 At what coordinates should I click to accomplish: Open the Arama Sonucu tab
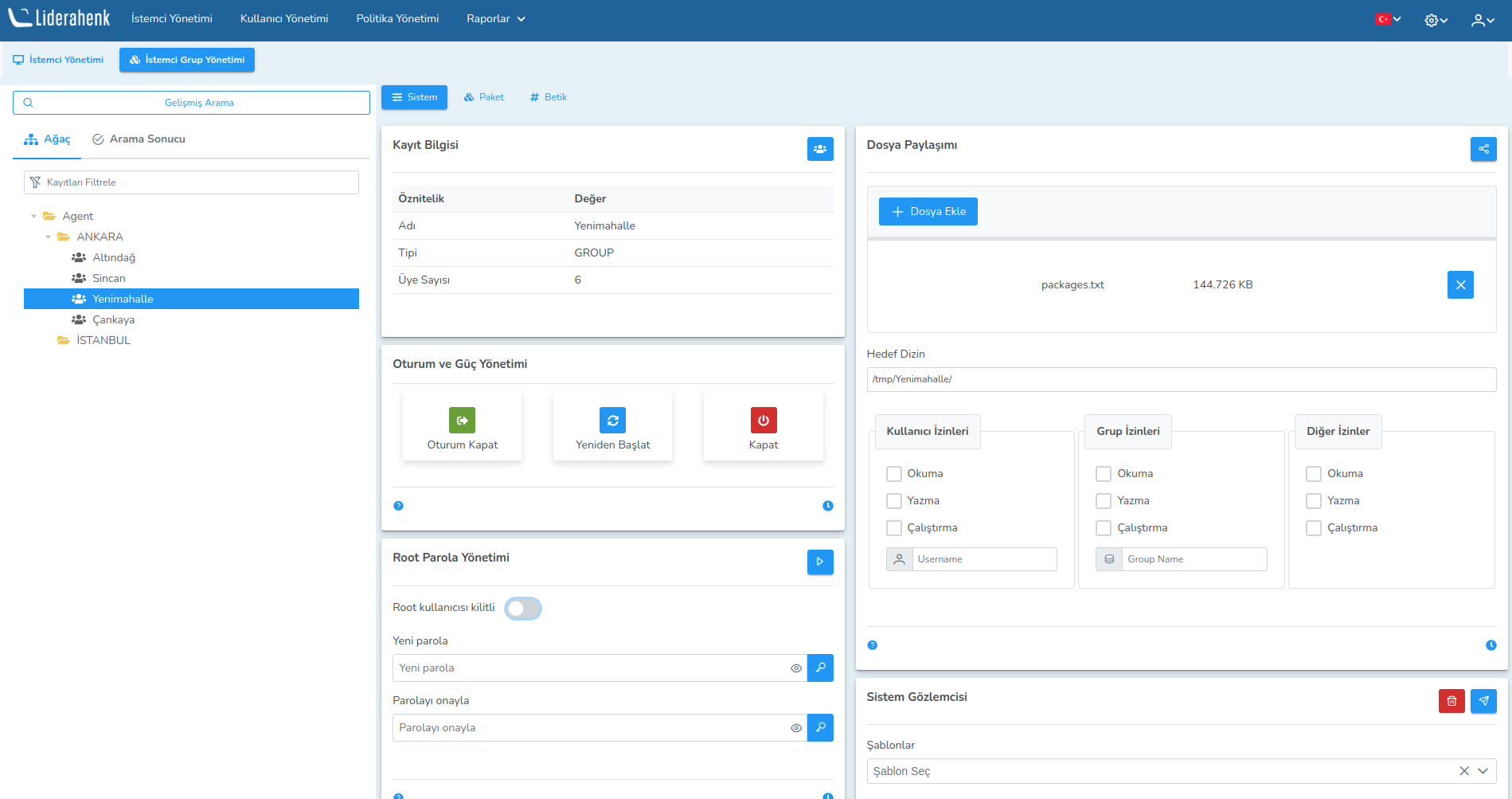(139, 139)
